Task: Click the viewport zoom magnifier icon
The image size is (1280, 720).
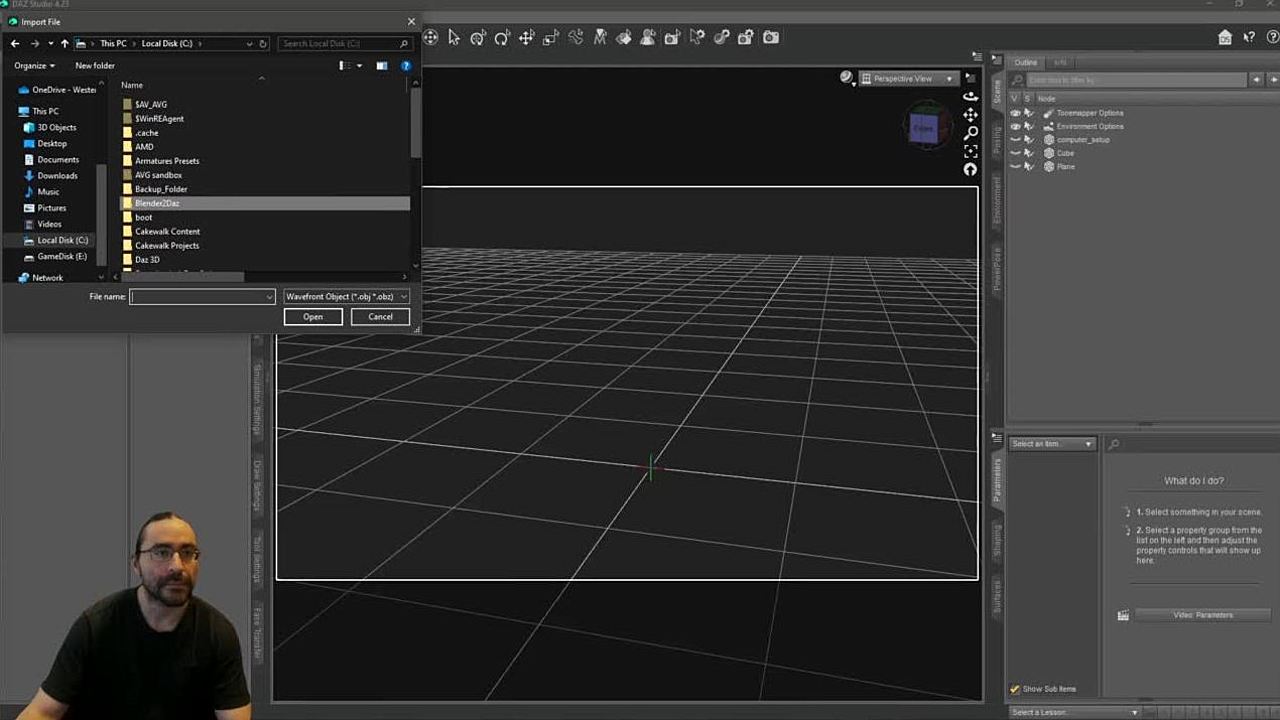Action: (970, 133)
